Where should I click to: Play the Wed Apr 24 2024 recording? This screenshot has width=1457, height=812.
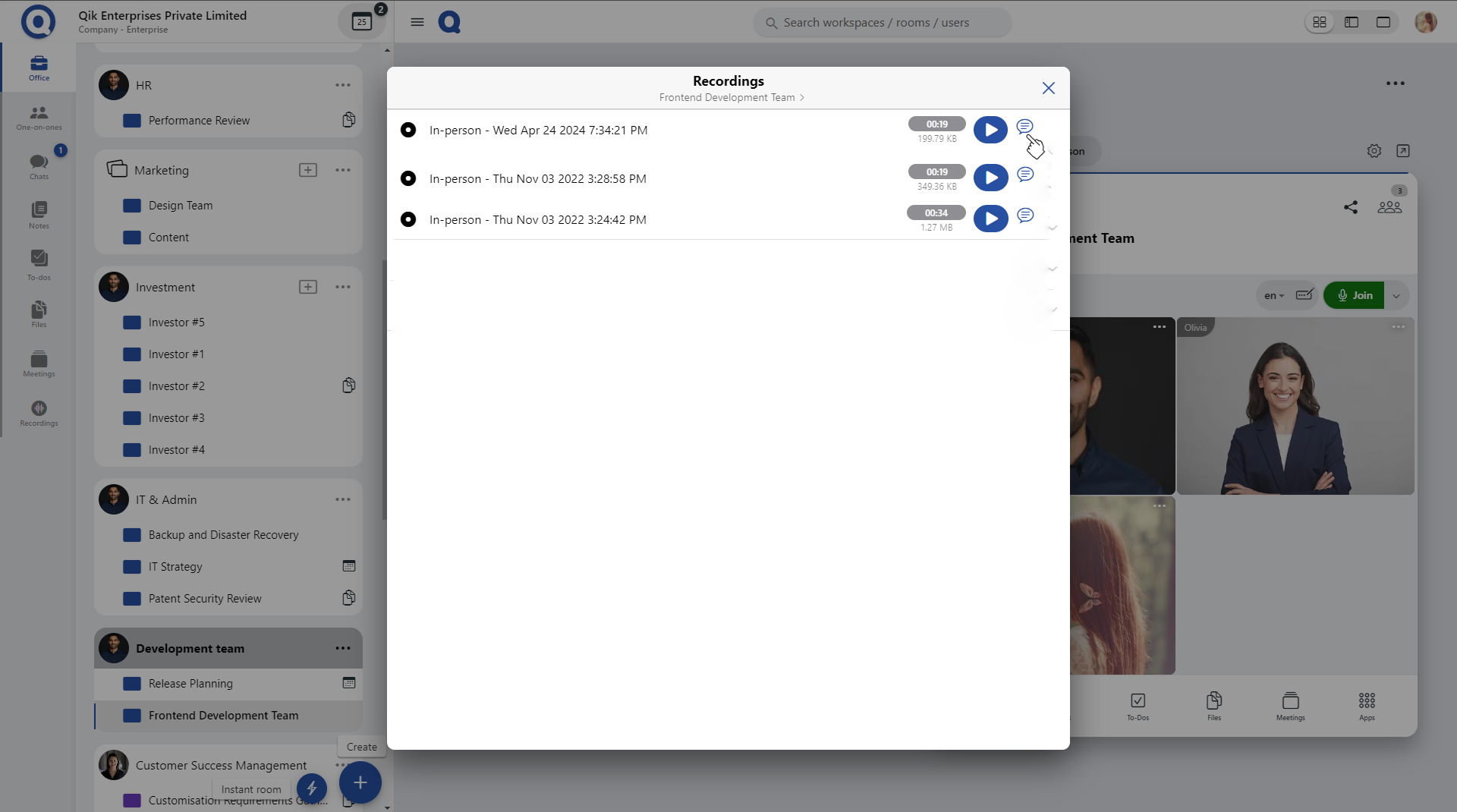[x=990, y=130]
